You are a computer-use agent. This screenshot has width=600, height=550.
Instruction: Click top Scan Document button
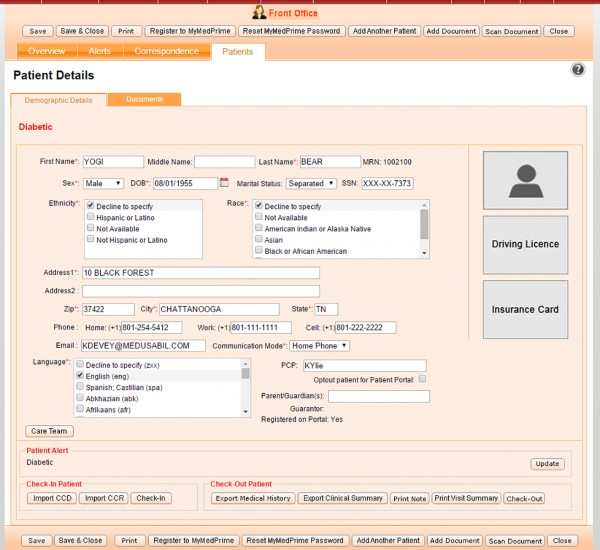[x=512, y=32]
